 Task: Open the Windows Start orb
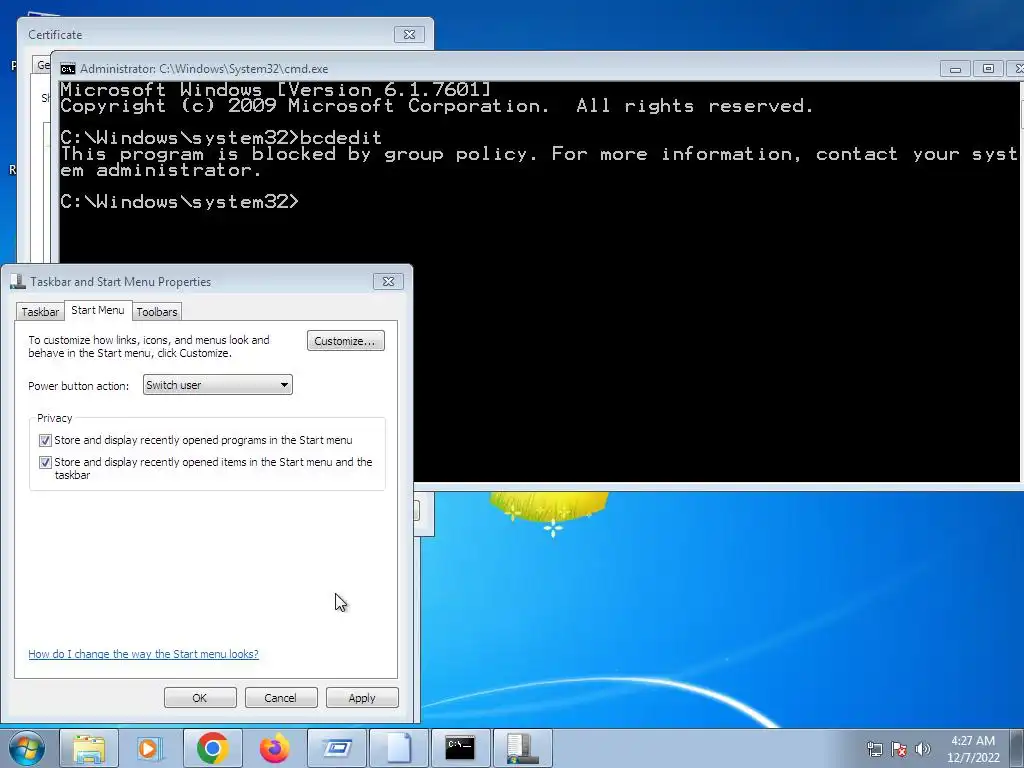27,748
